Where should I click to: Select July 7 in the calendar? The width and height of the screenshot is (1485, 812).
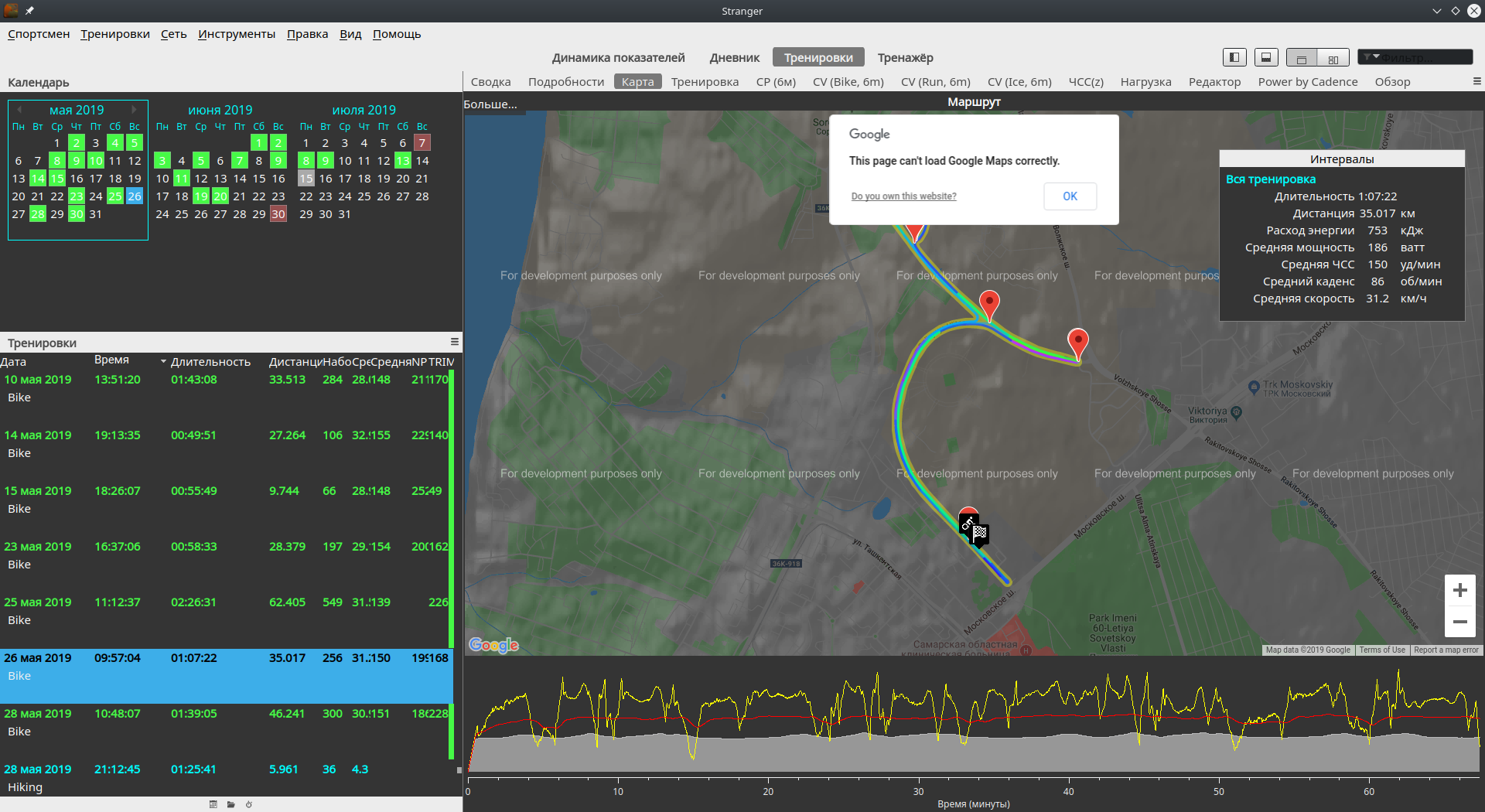[422, 143]
